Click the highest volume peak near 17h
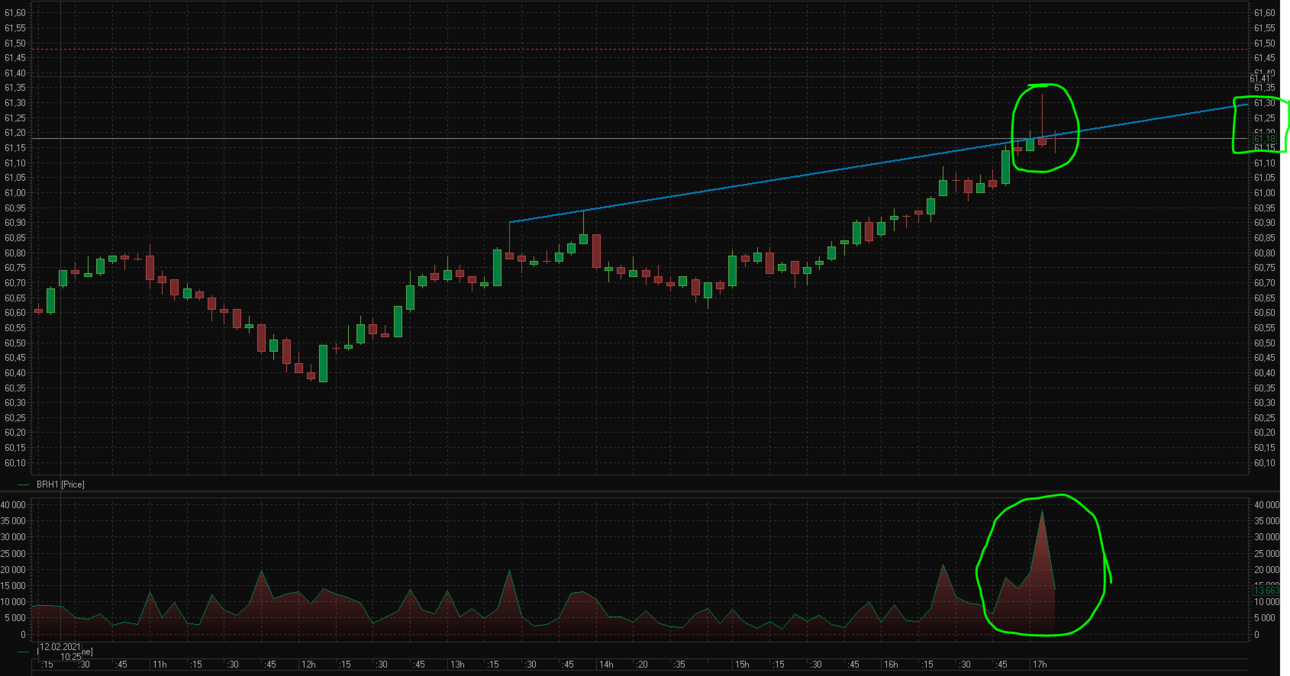The width and height of the screenshot is (1290, 676). (1042, 513)
